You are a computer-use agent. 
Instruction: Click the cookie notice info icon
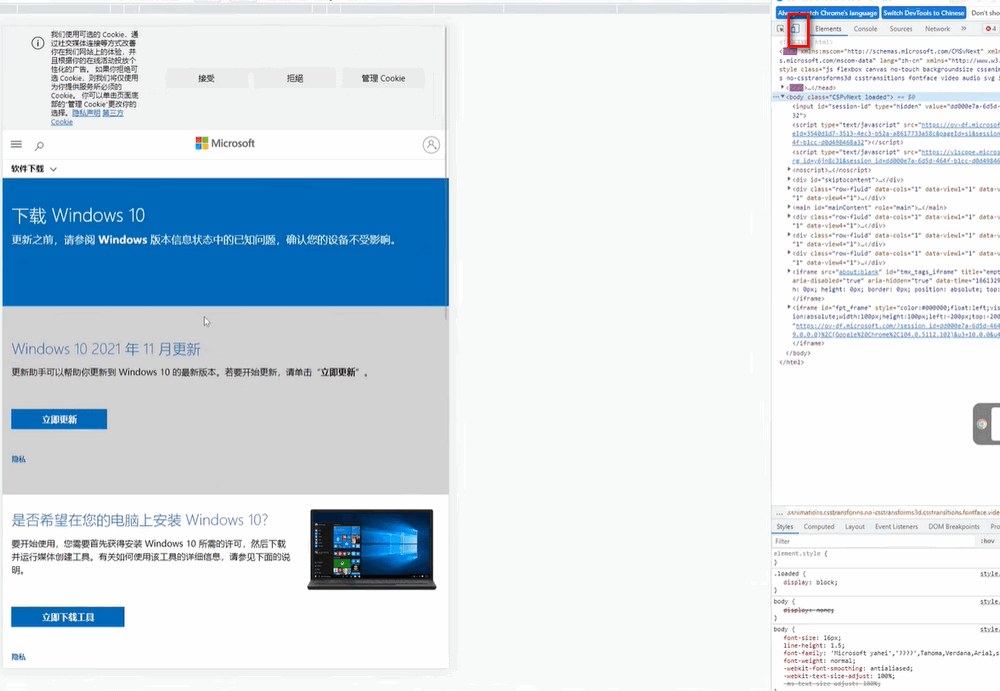37,44
